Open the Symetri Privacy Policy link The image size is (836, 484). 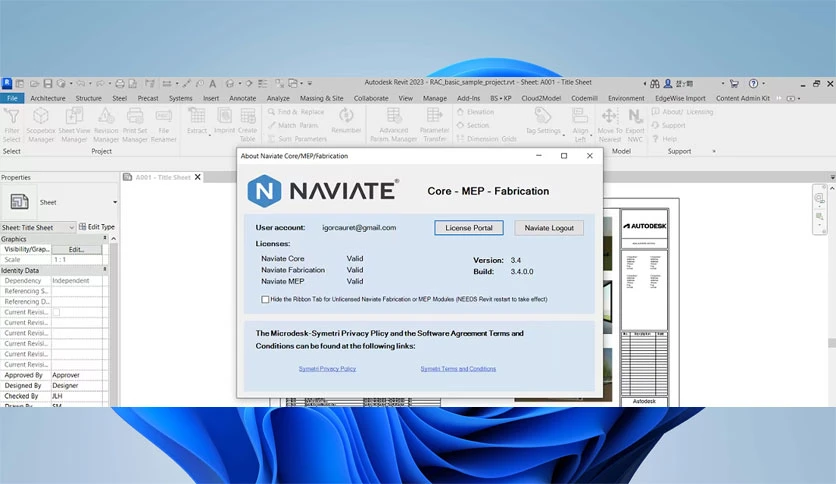coord(327,368)
